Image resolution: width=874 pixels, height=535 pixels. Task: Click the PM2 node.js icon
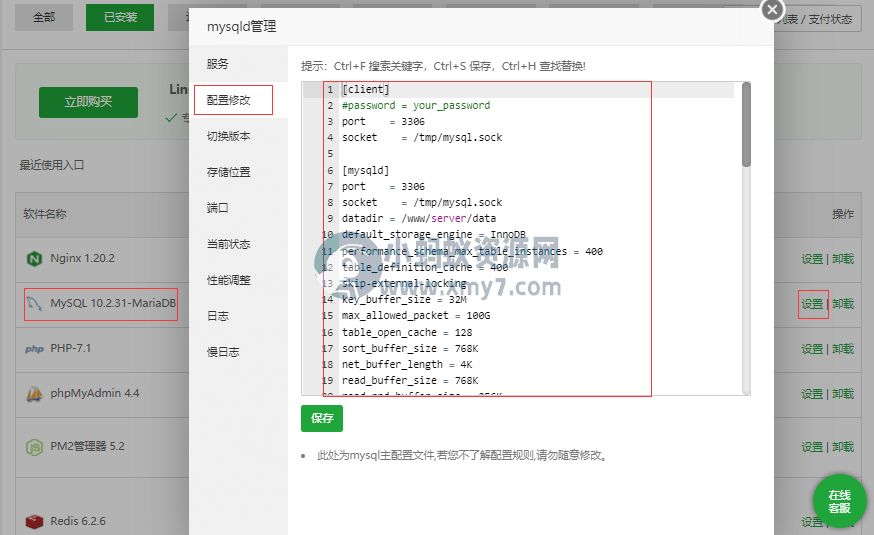[x=34, y=447]
